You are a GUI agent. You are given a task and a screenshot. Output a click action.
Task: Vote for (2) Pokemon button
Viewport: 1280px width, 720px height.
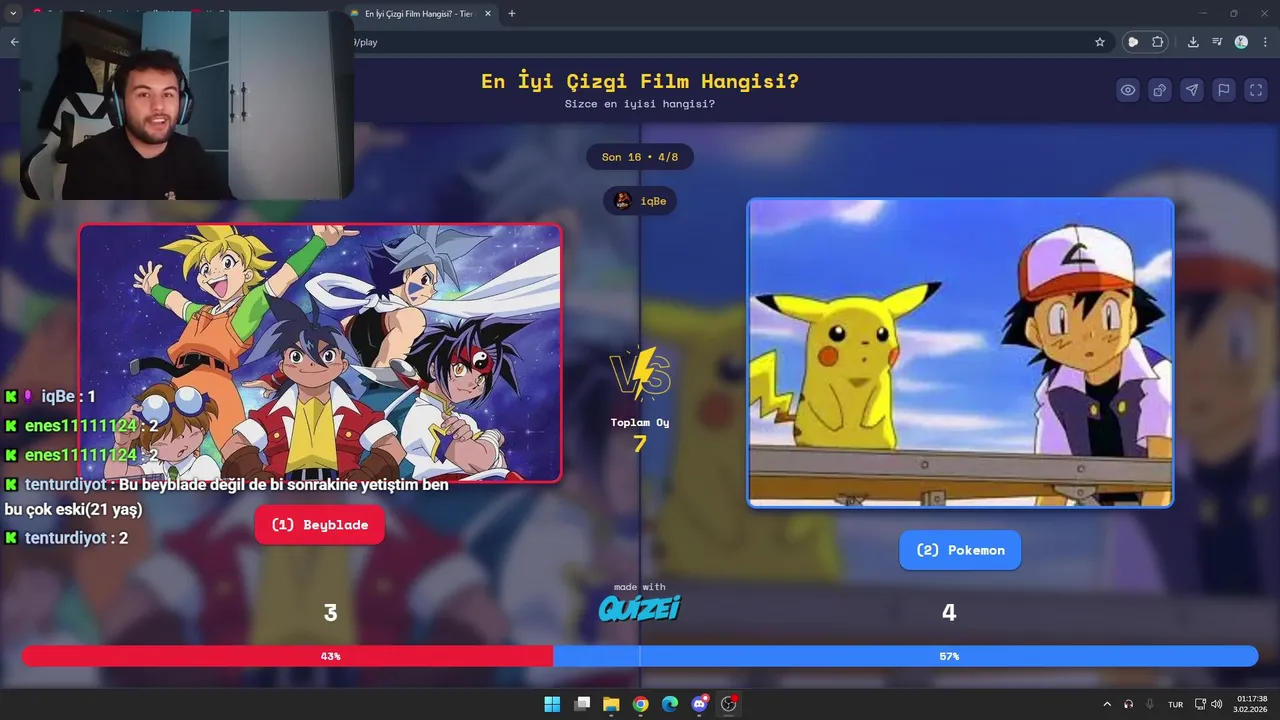pos(960,550)
